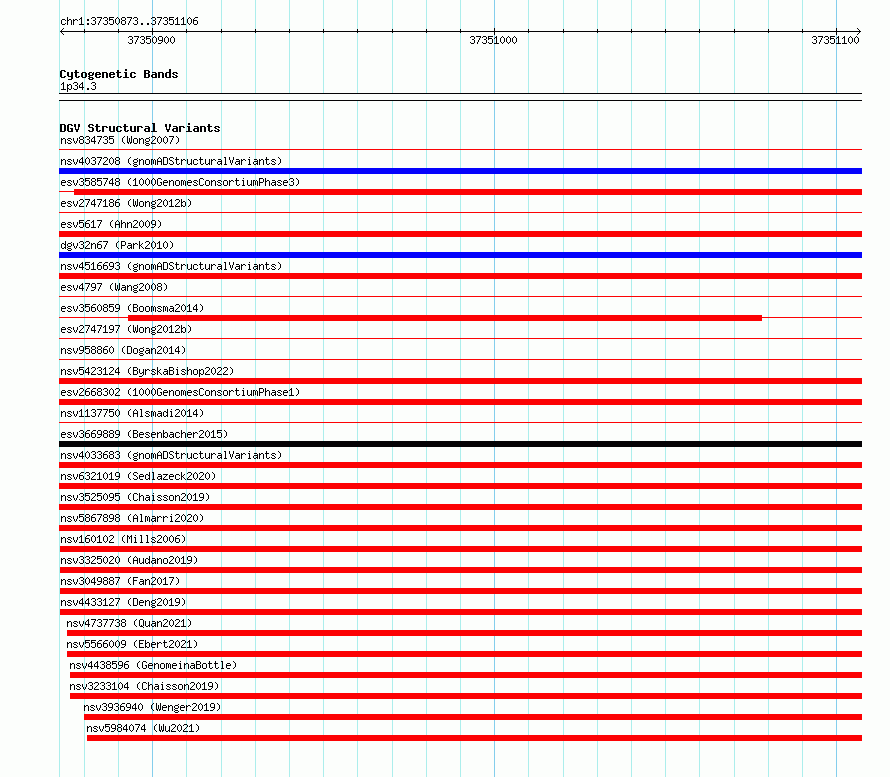Click the nsv834735 (Wong2007) variant label
The height and width of the screenshot is (777, 890).
point(120,140)
